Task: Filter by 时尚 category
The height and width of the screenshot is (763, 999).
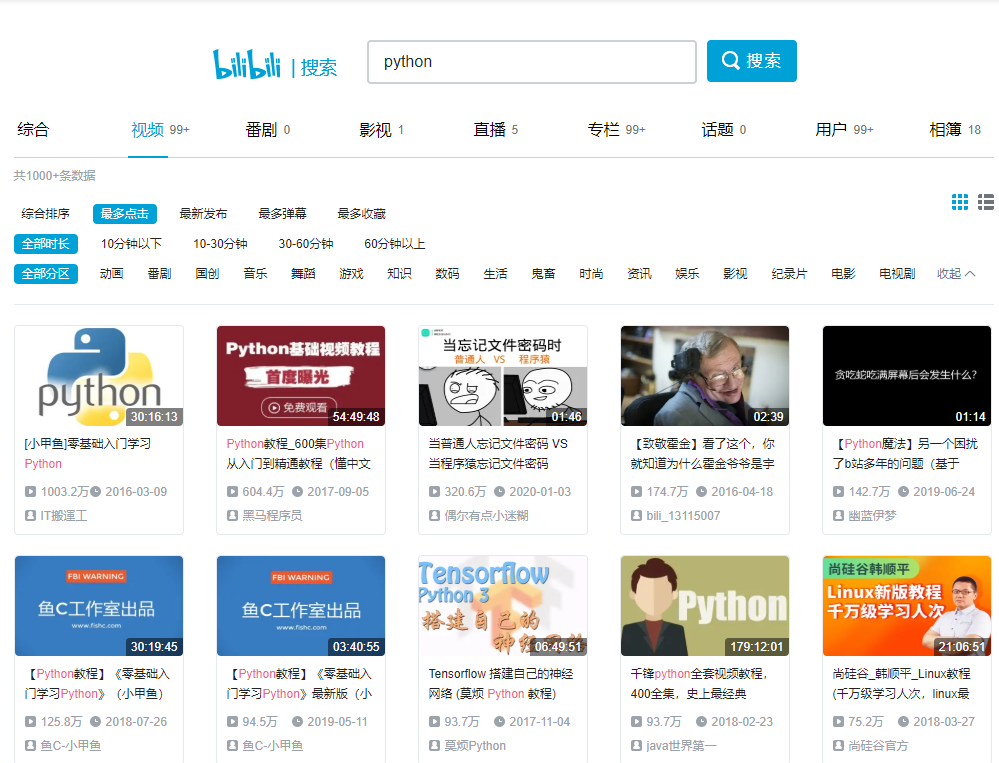Action: click(591, 274)
